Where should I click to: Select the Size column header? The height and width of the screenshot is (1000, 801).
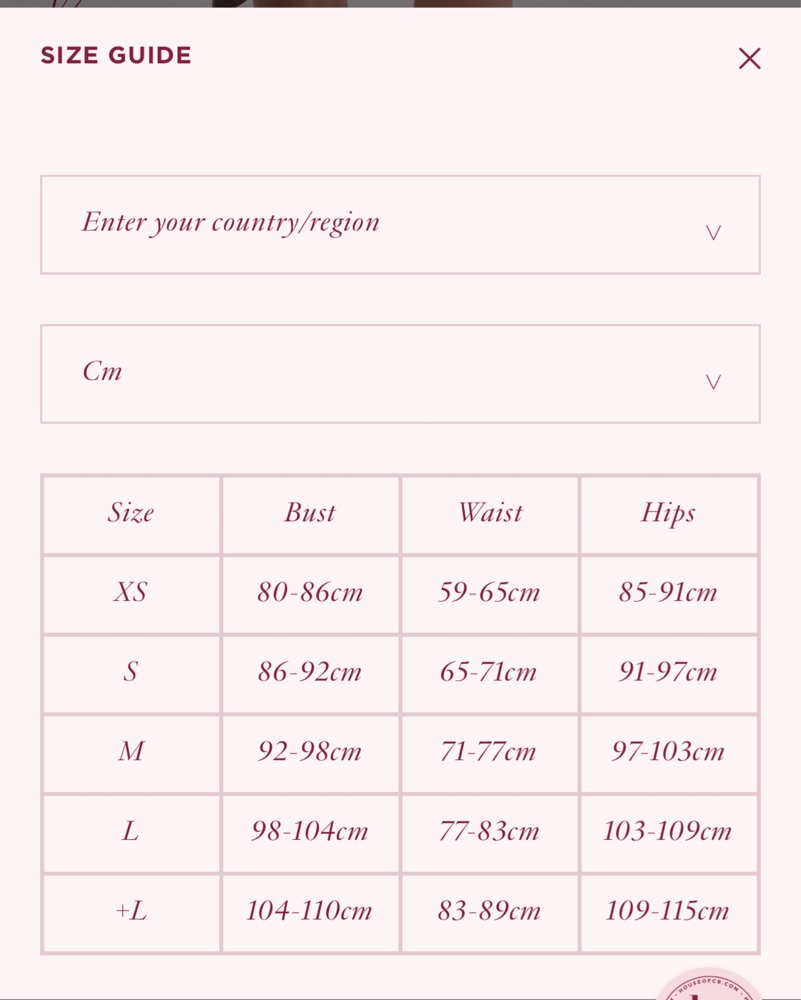point(131,513)
